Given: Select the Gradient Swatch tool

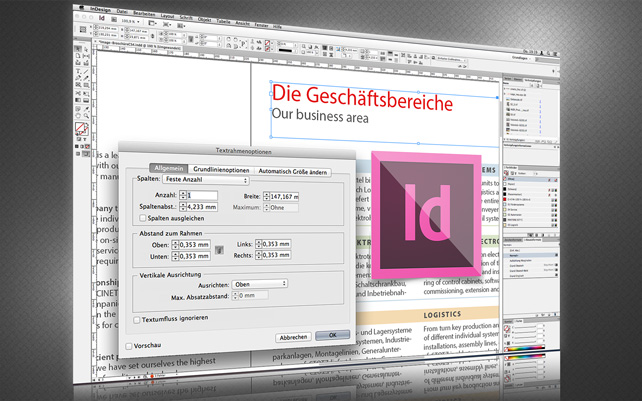Looking at the screenshot, I should click(78, 100).
